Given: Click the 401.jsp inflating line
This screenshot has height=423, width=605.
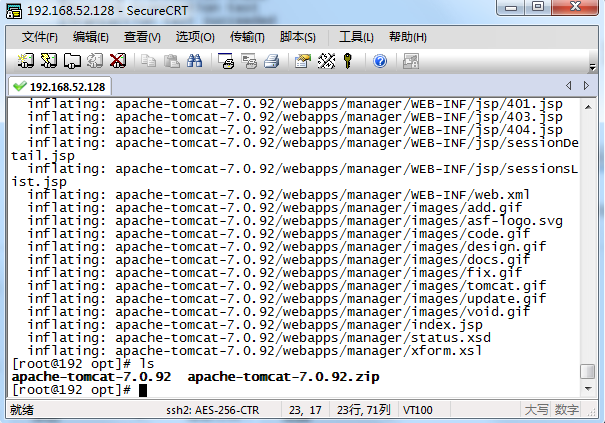Looking at the screenshot, I should tap(295, 104).
